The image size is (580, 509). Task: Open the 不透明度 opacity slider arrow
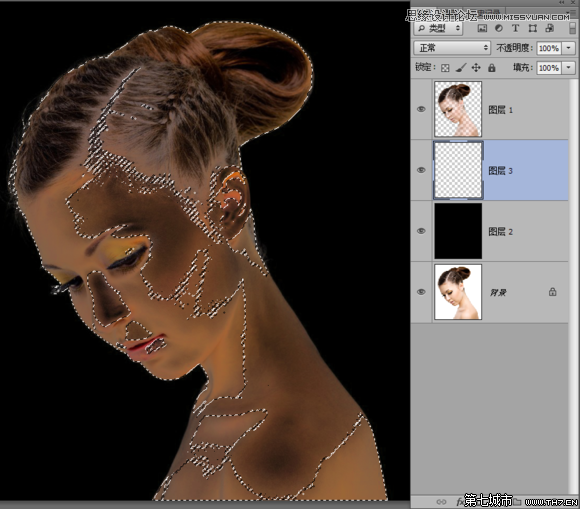[569, 48]
